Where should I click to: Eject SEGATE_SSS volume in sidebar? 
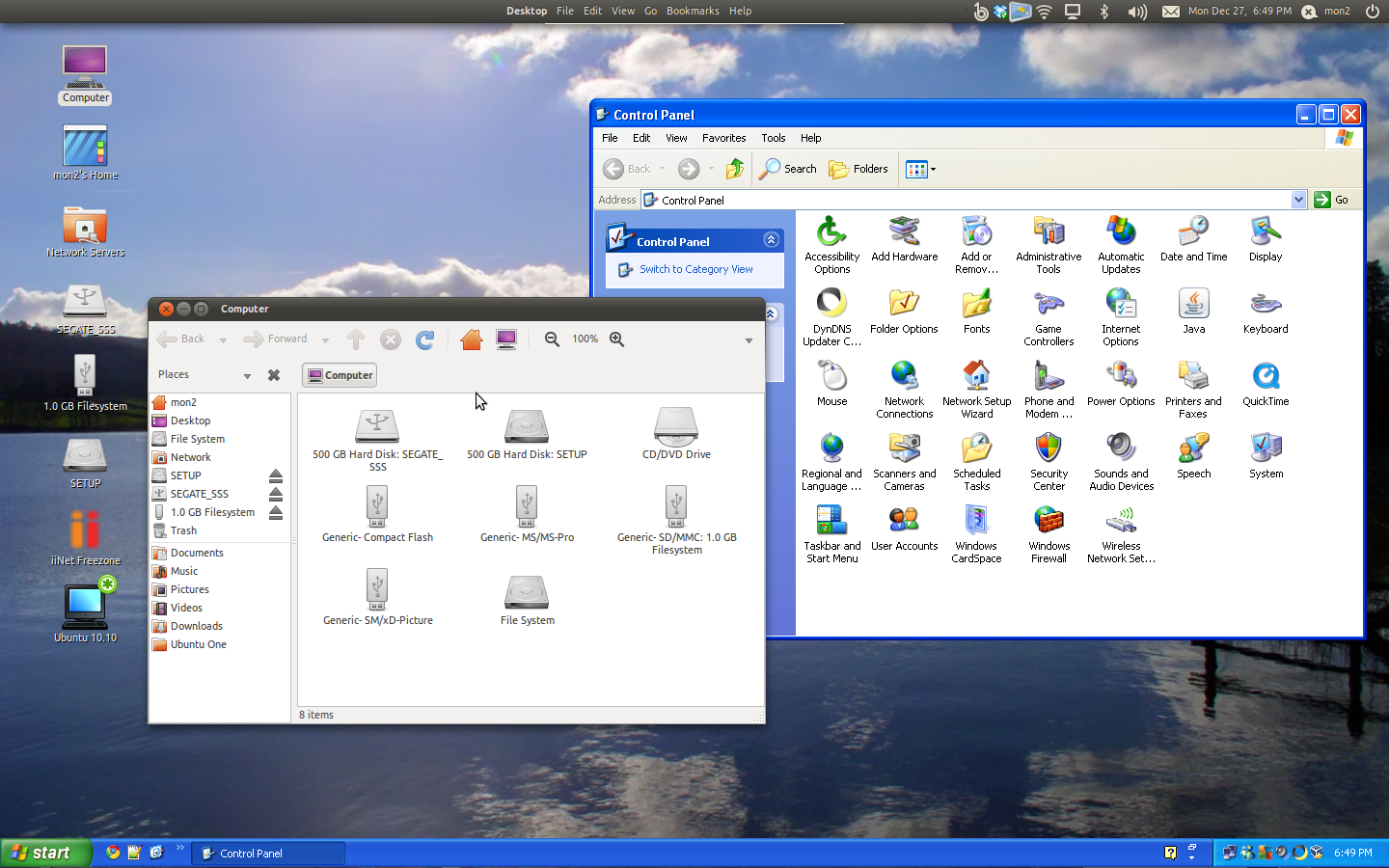click(276, 494)
